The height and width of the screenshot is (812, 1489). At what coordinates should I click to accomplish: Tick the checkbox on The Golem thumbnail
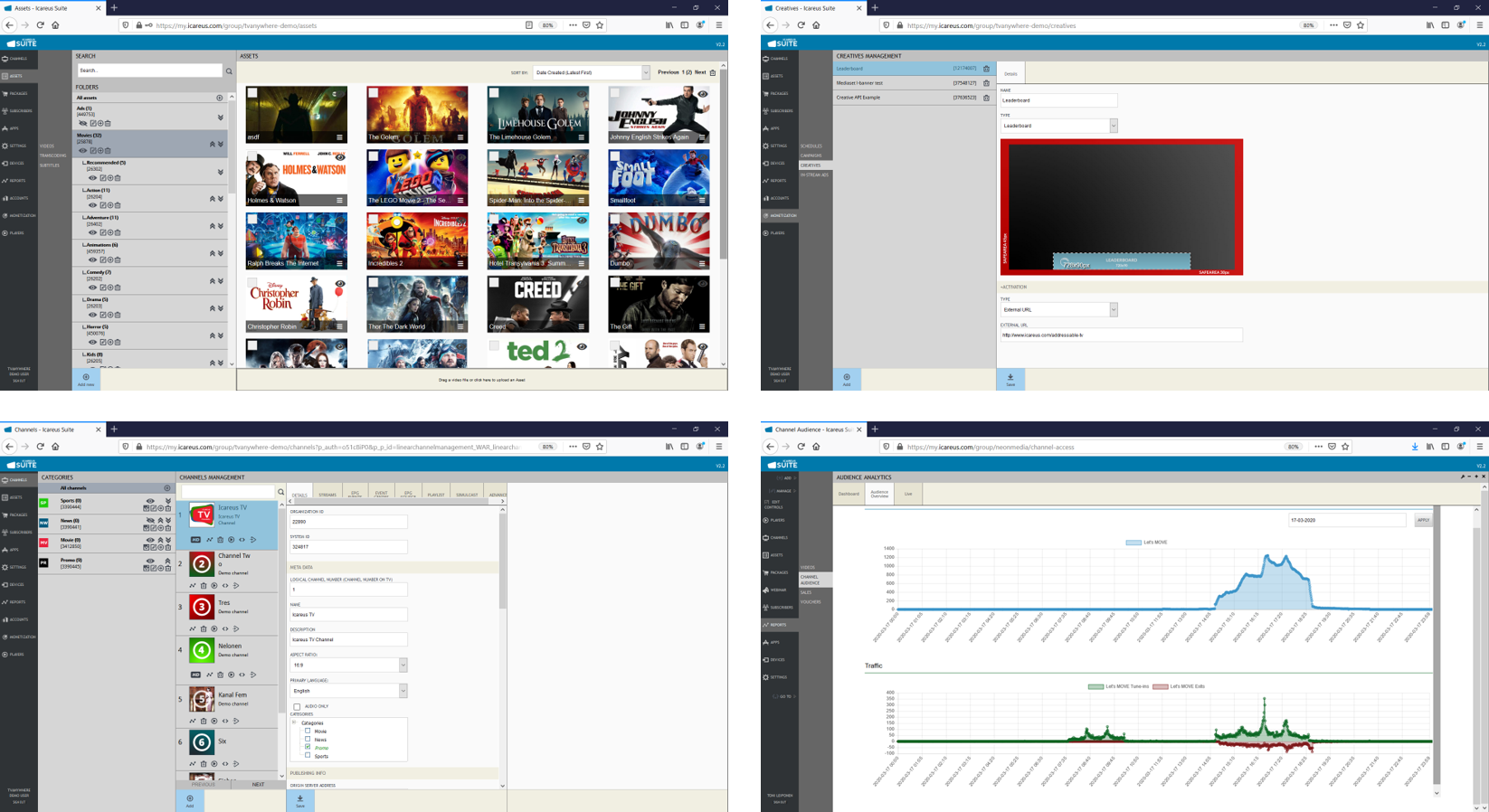click(374, 92)
